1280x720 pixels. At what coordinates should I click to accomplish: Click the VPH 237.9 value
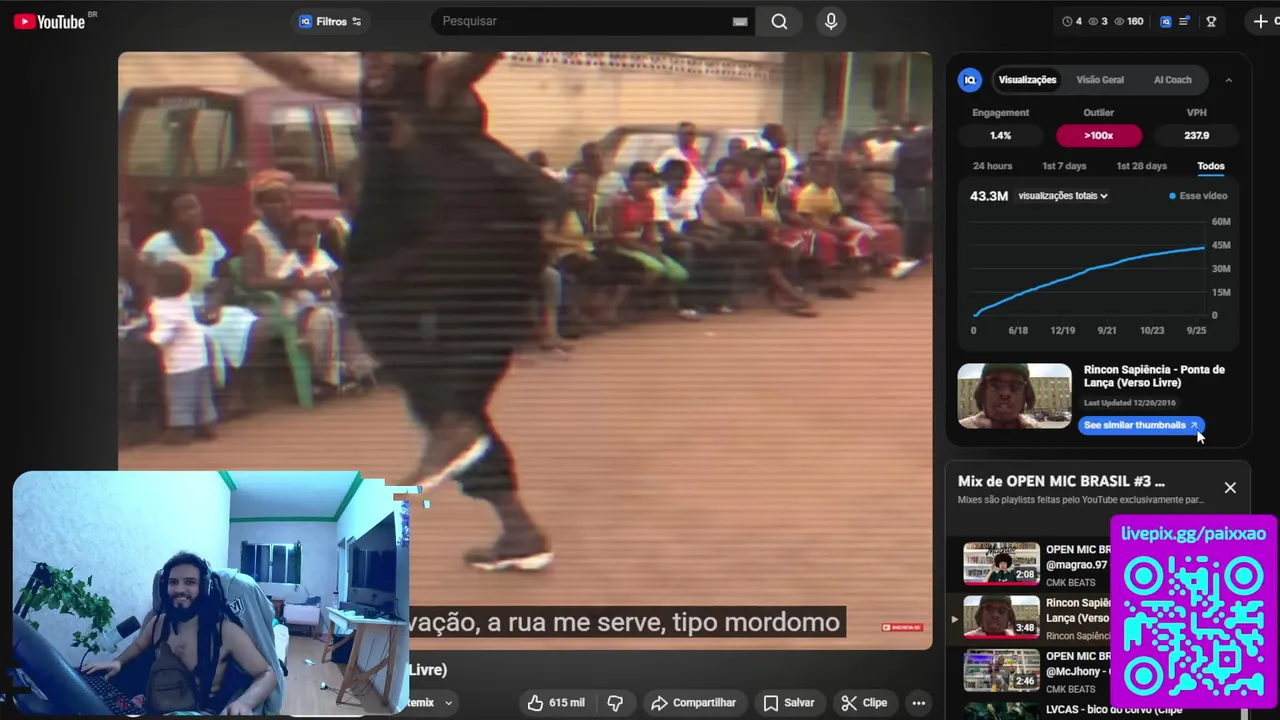1196,135
